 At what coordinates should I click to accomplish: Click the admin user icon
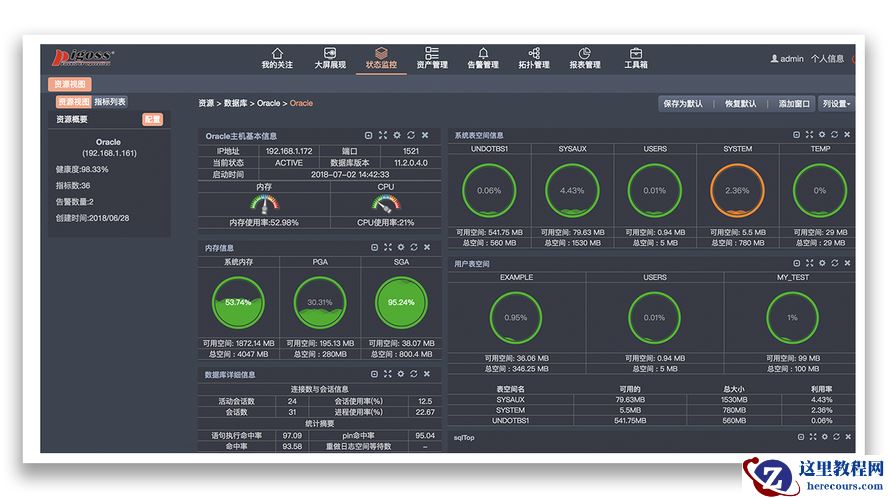pyautogui.click(x=774, y=58)
